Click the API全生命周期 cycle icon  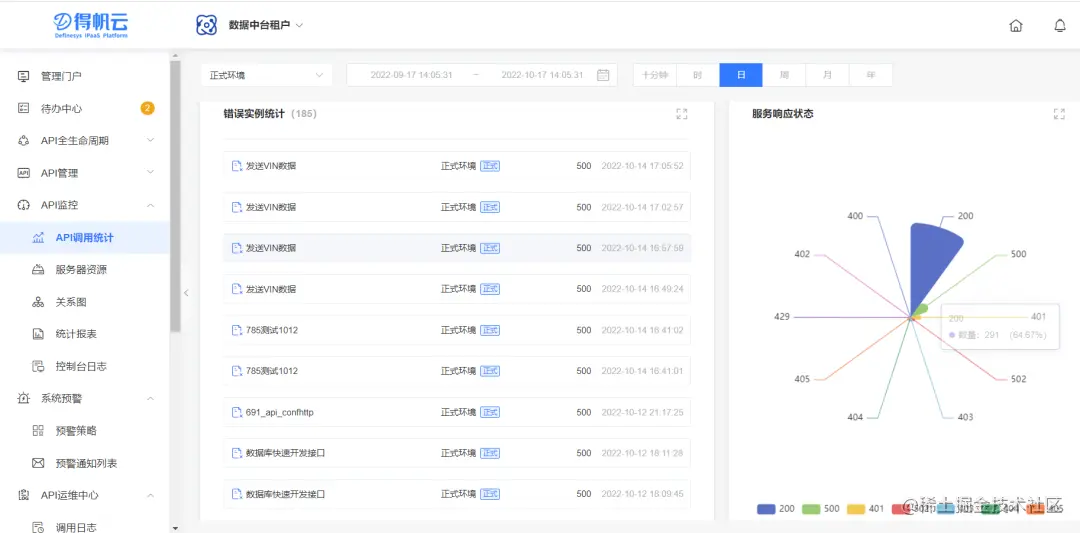click(x=23, y=140)
